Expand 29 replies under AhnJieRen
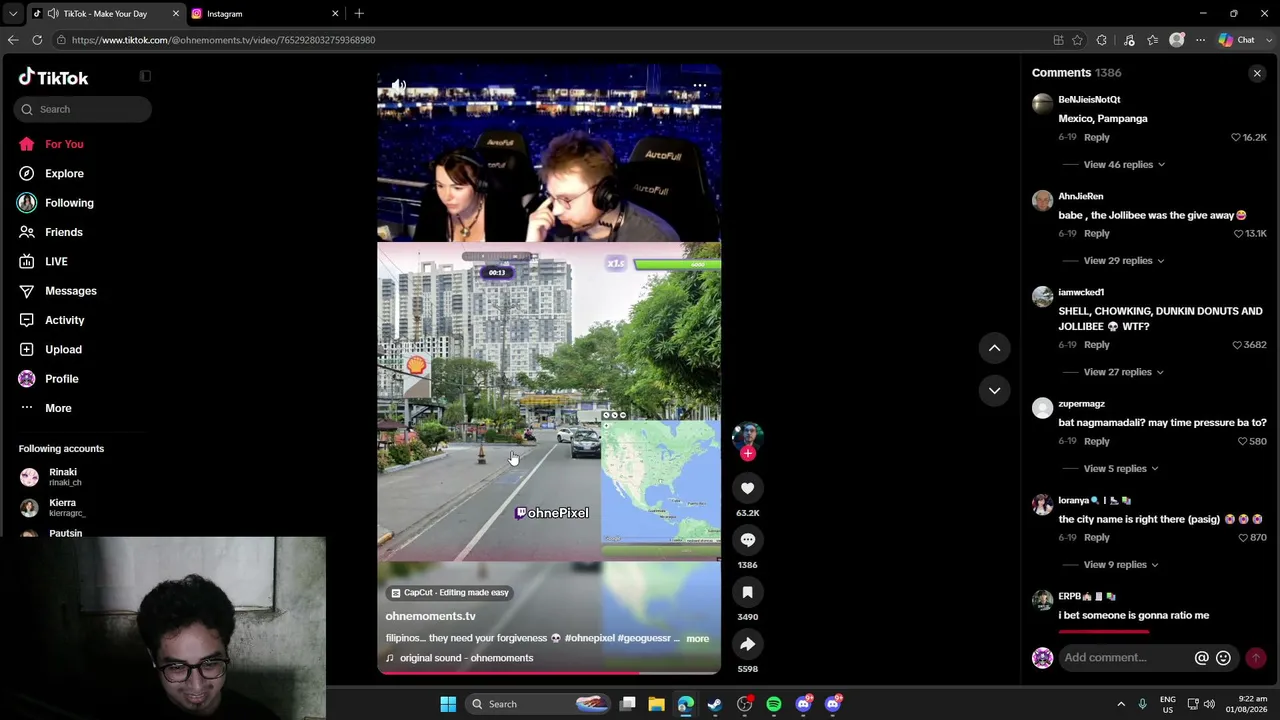Image resolution: width=1280 pixels, height=720 pixels. coord(1124,261)
